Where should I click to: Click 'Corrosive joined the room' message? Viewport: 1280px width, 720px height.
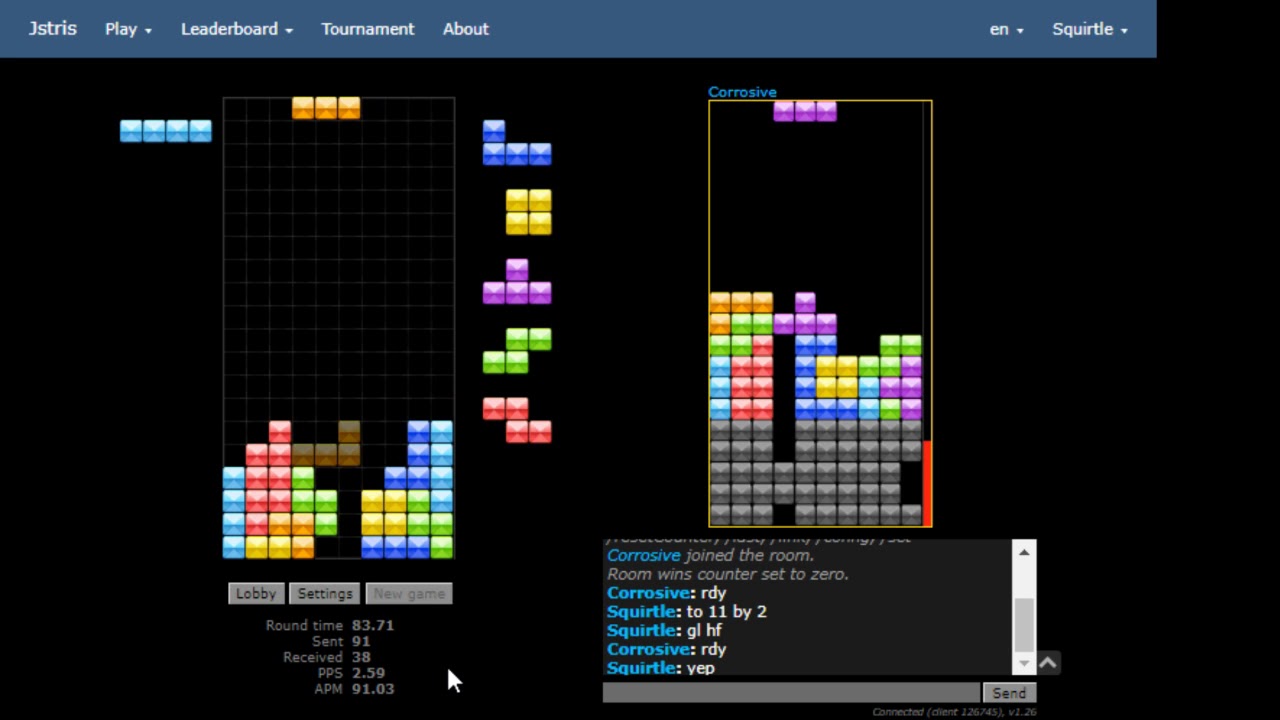[710, 555]
